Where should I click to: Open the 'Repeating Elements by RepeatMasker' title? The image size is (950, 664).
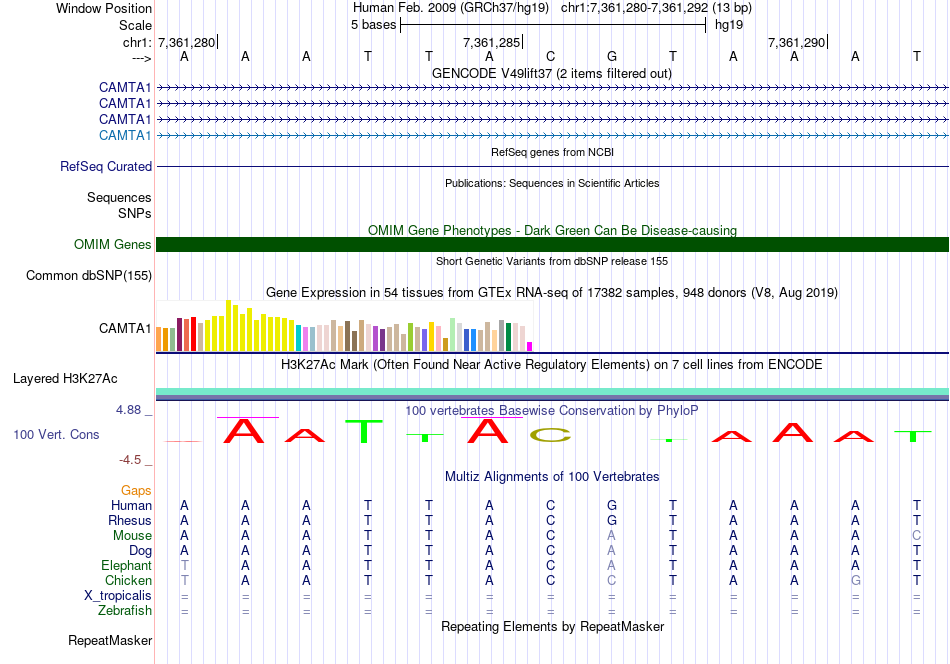point(552,626)
